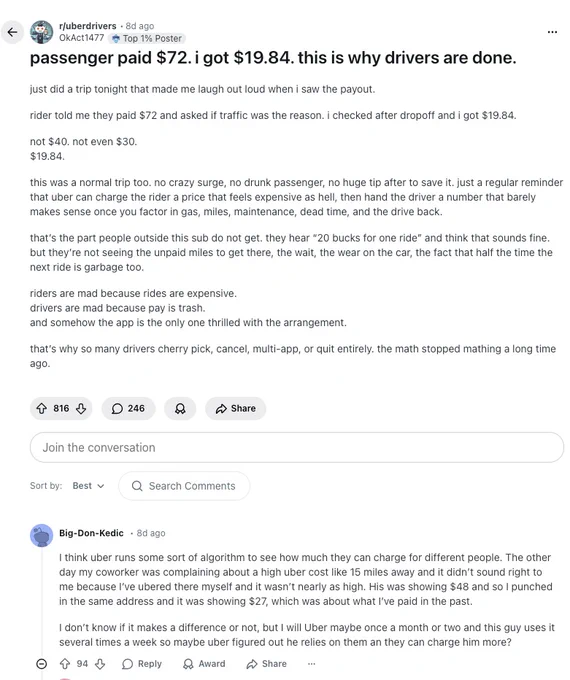570x680 pixels.
Task: Open the OkAct1477 user profile
Action: (82, 38)
